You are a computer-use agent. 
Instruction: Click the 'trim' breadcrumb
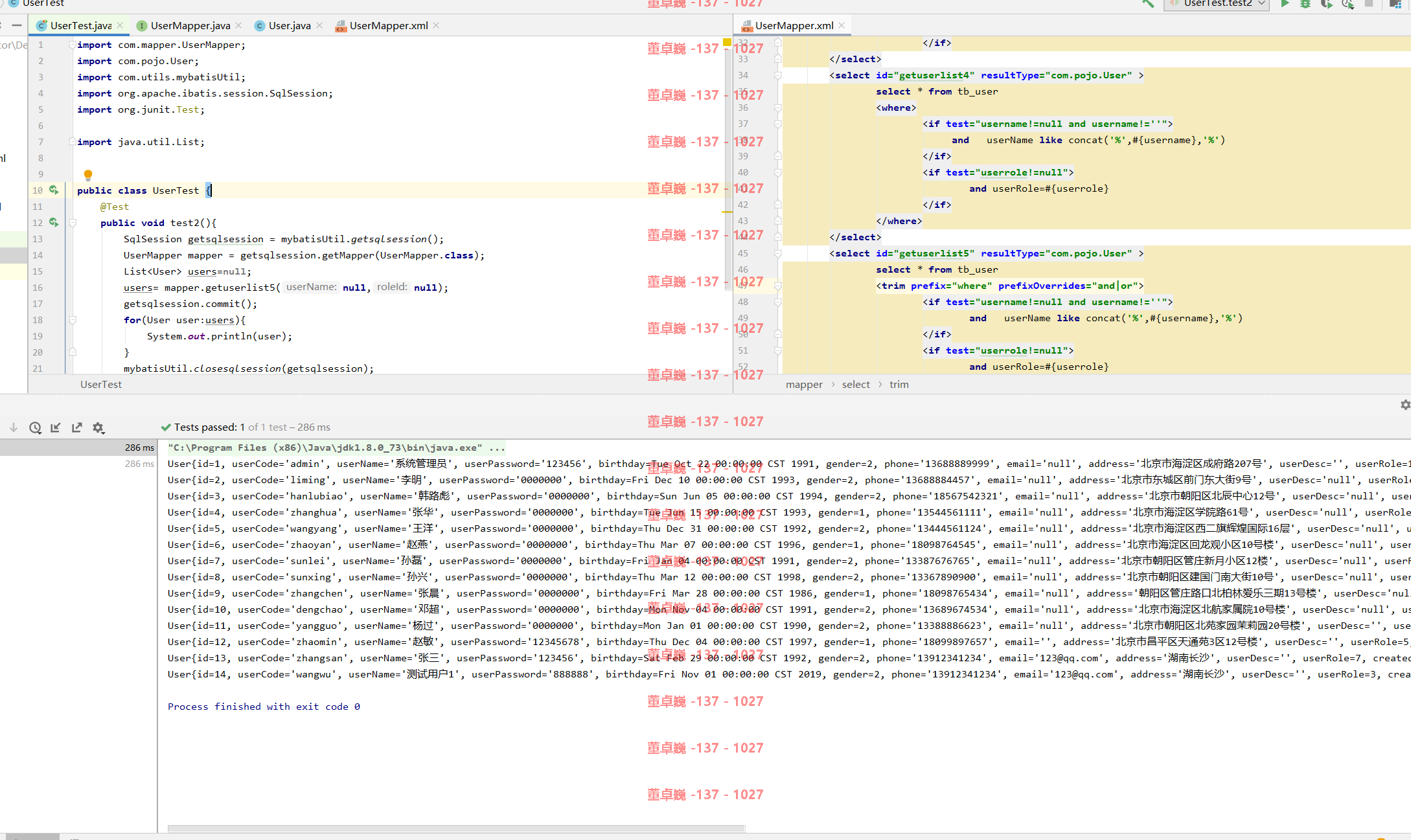pos(899,385)
